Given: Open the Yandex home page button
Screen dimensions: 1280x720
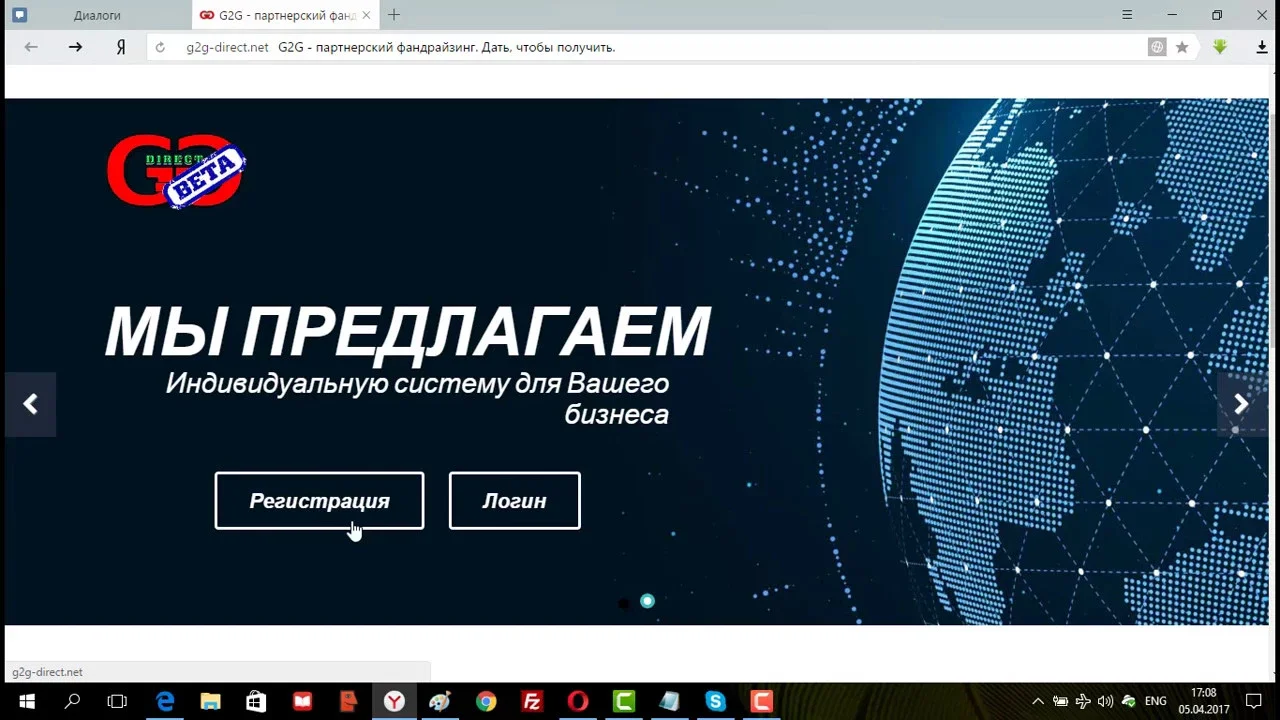Looking at the screenshot, I should (x=121, y=47).
